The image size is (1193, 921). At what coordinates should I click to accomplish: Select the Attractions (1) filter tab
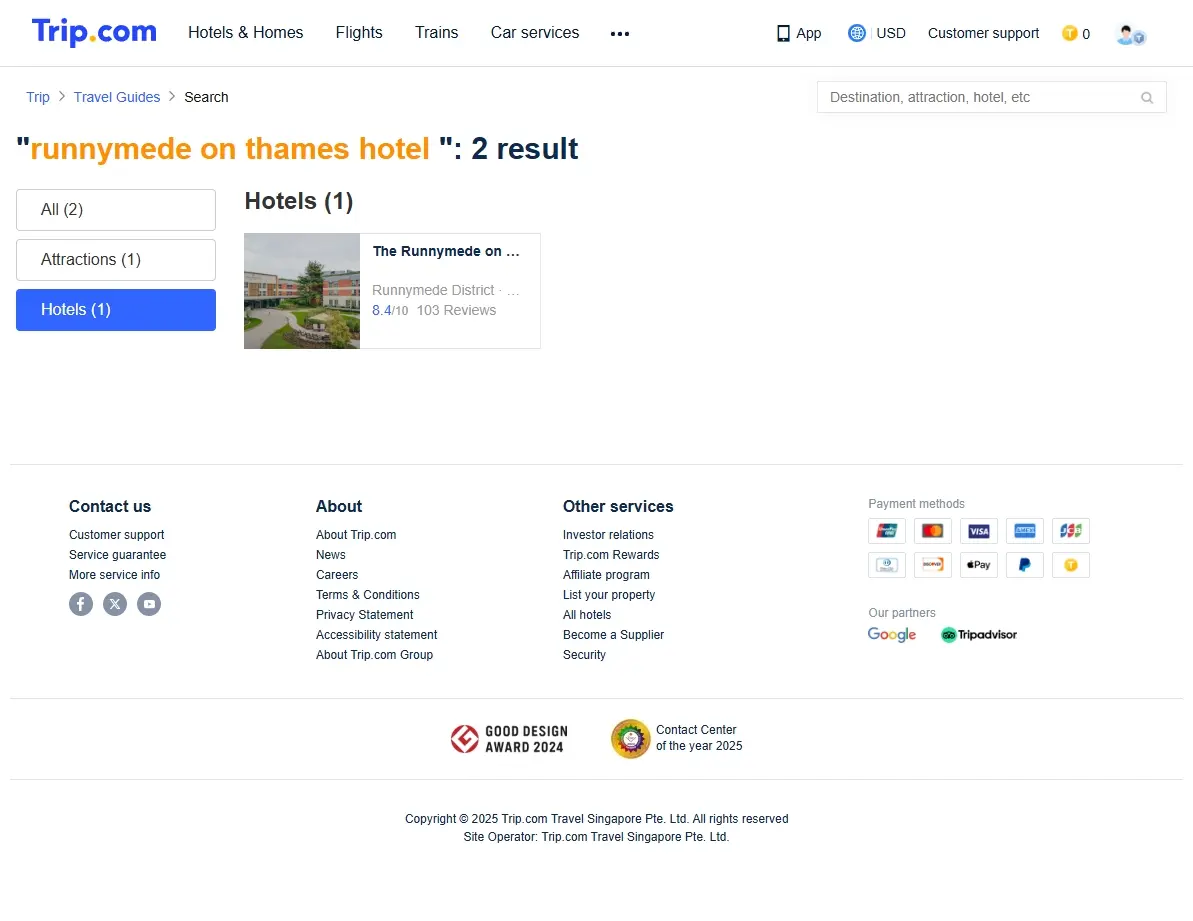[116, 260]
